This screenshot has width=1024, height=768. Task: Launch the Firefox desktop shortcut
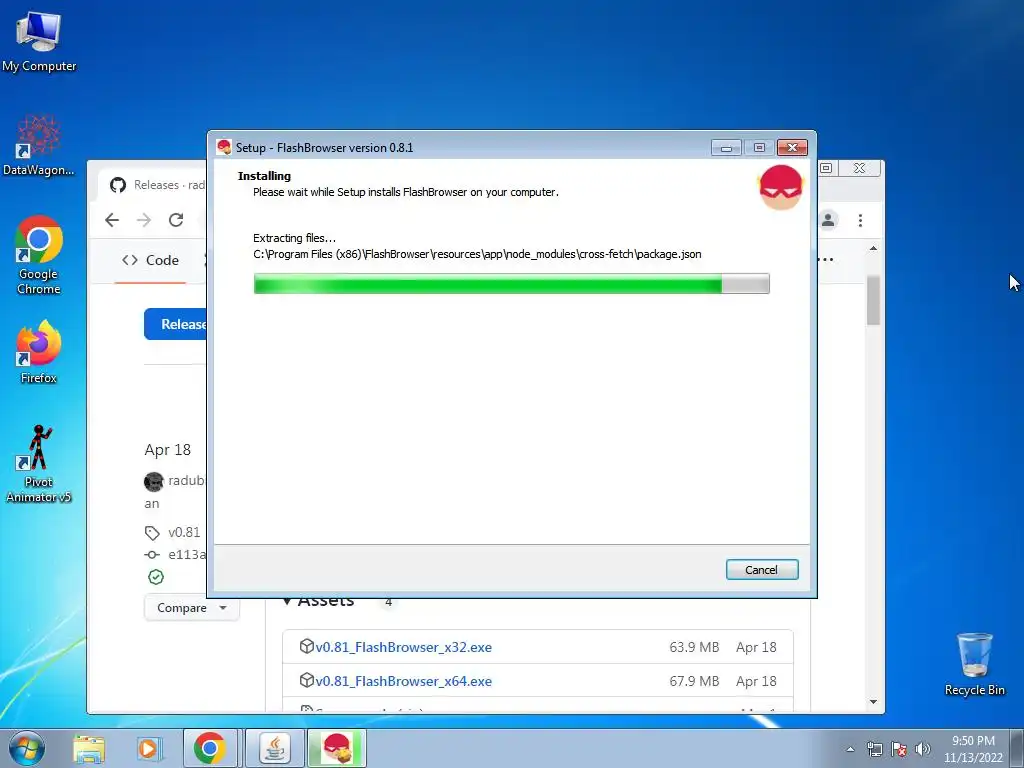click(39, 352)
